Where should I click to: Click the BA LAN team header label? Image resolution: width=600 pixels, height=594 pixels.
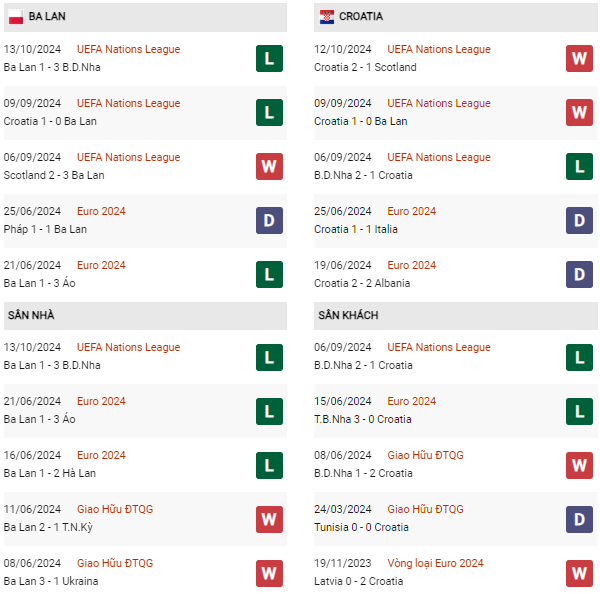click(x=47, y=16)
